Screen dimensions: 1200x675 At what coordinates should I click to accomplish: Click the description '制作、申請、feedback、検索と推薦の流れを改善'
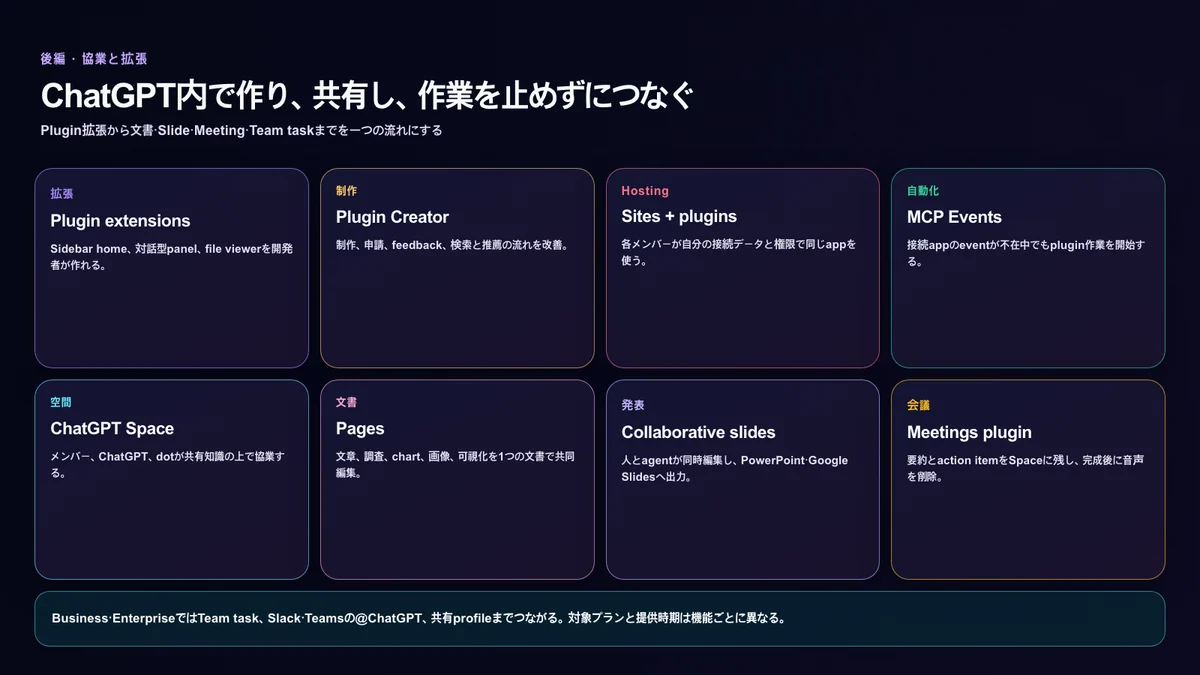453,245
